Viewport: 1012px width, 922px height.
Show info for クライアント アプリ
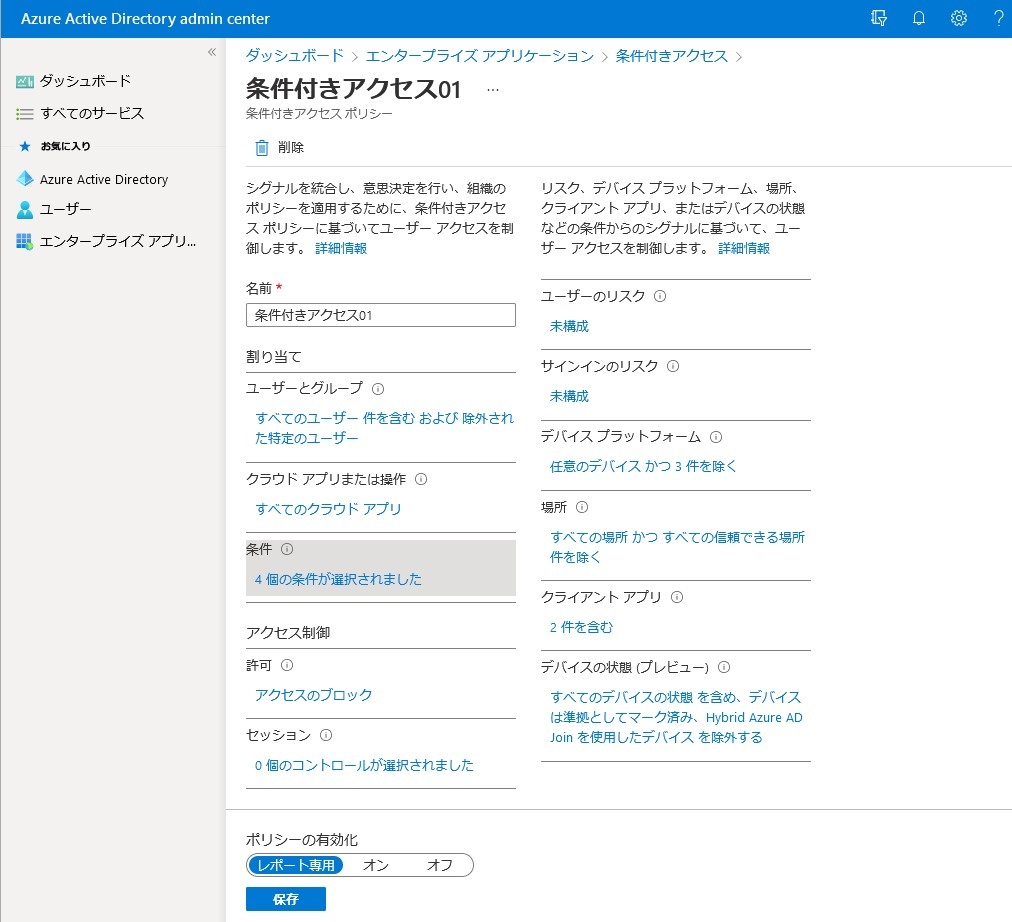point(676,597)
